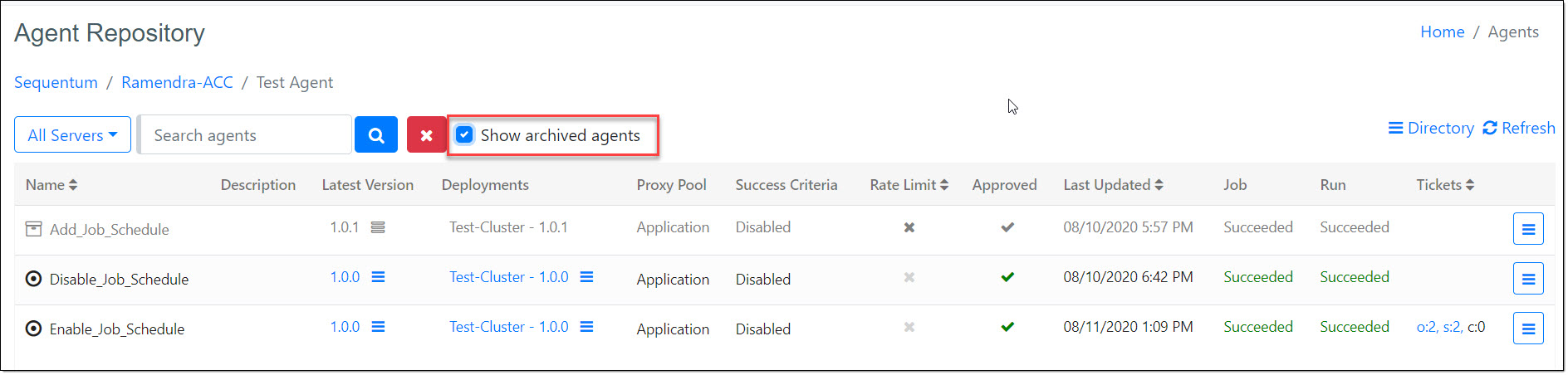Image resolution: width=1568 pixels, height=375 pixels.
Task: Open the Directory list view
Action: (x=1431, y=129)
